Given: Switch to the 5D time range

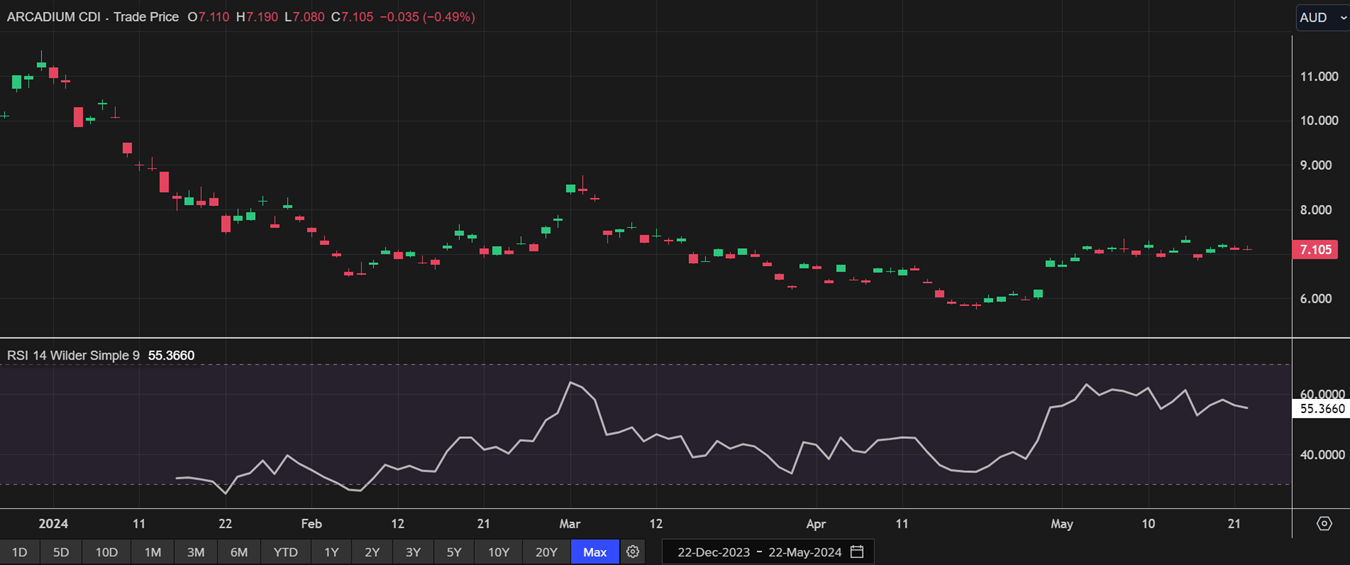Looking at the screenshot, I should [61, 552].
